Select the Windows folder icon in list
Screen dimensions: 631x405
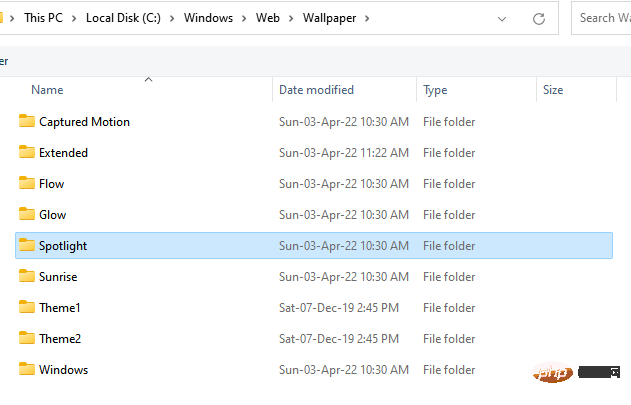[x=27, y=369]
